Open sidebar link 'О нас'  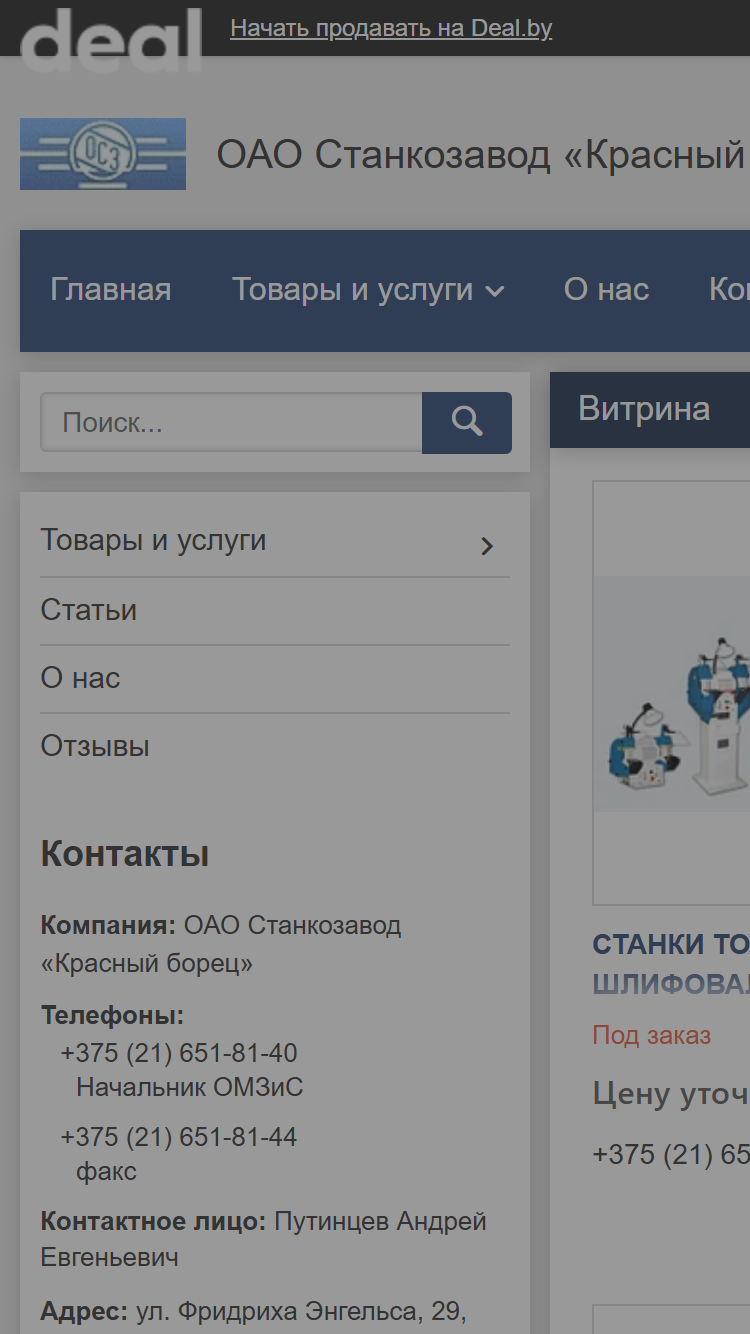point(80,678)
